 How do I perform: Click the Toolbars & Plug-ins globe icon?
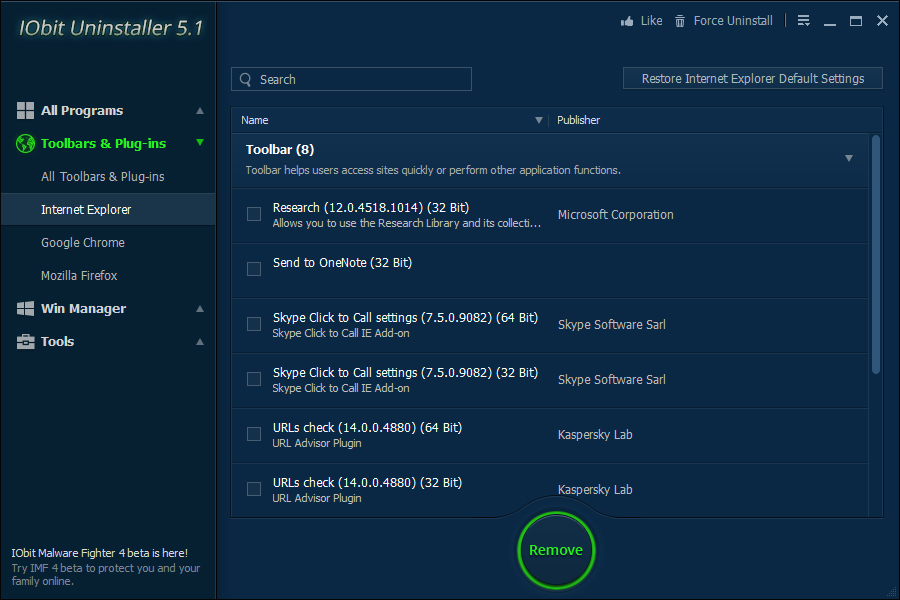(x=25, y=144)
